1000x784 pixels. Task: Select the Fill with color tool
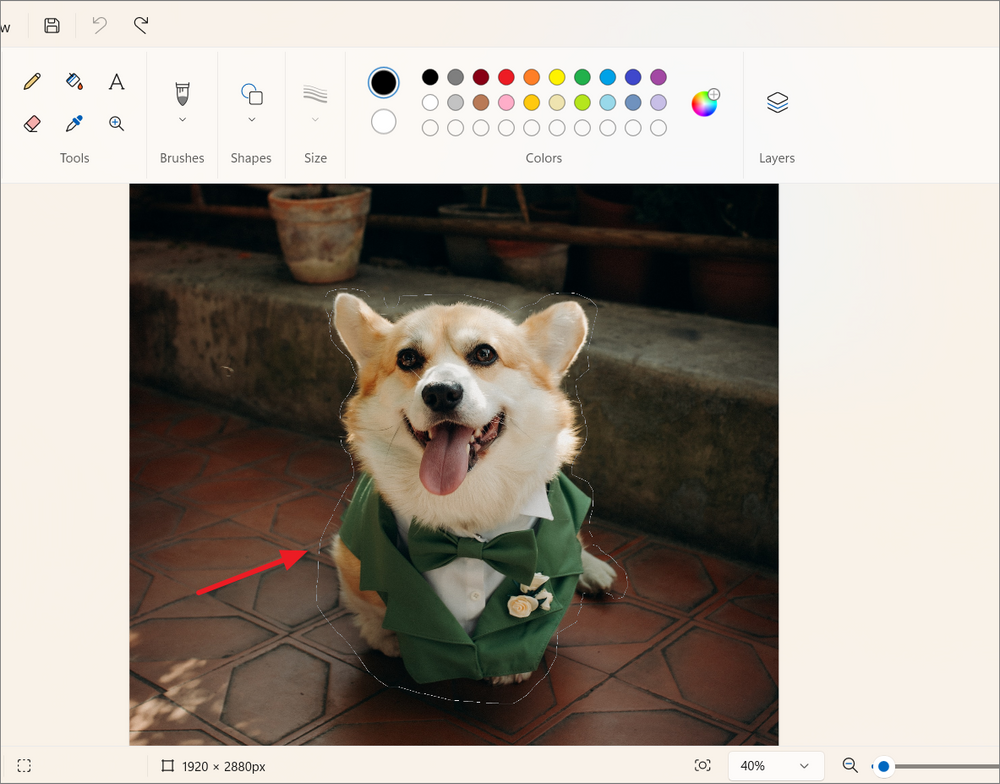(x=74, y=81)
